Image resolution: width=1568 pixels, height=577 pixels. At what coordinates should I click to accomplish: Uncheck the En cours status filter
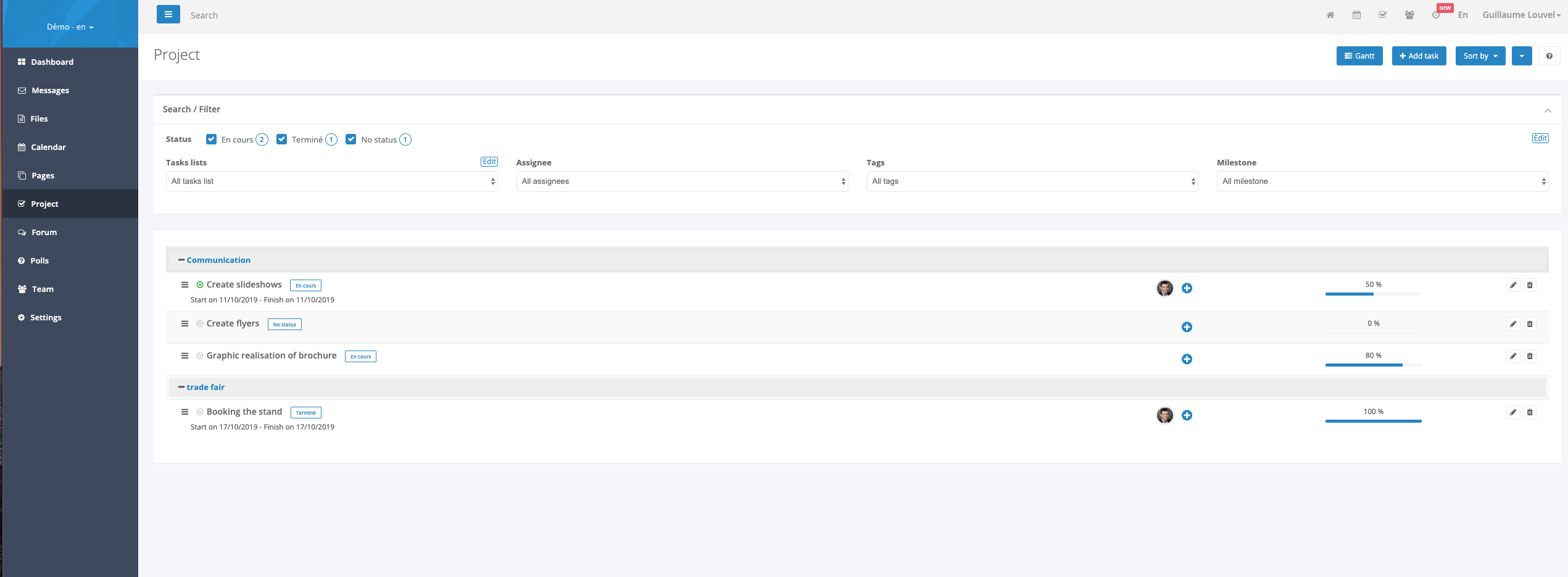click(211, 139)
